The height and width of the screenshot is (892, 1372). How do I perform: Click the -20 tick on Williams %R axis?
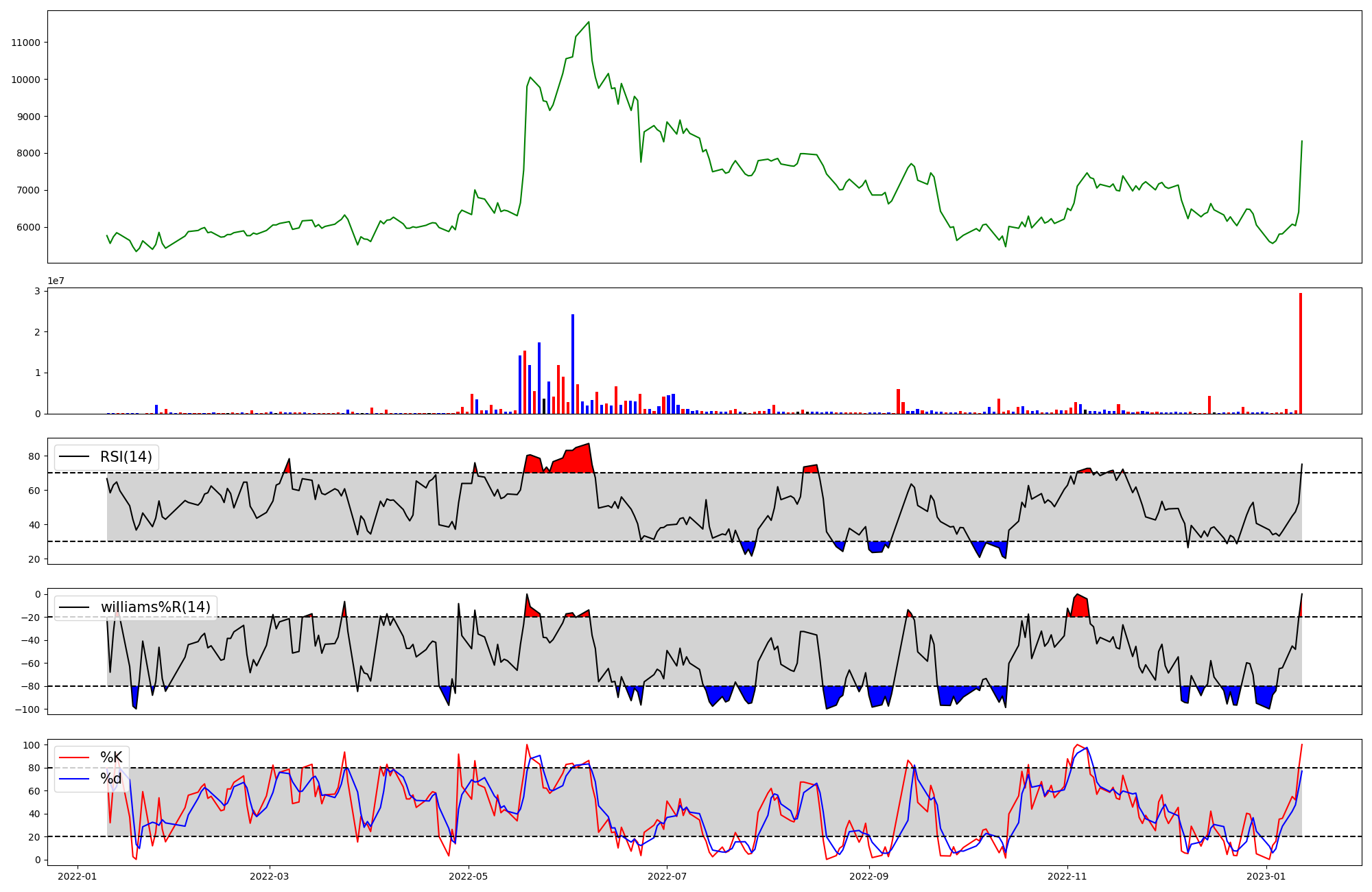pos(31,618)
